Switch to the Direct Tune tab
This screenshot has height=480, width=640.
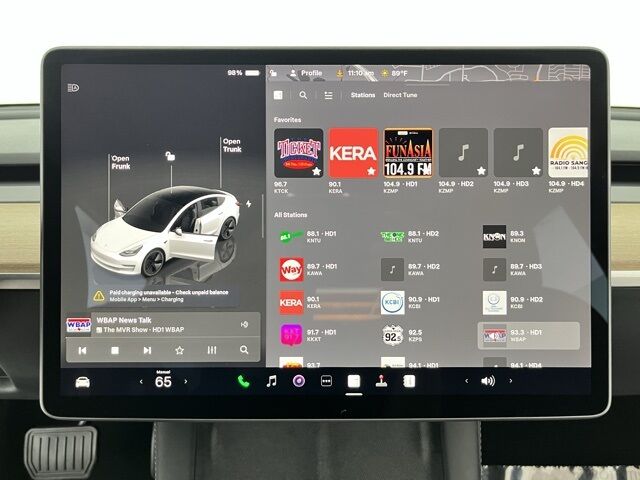click(401, 95)
